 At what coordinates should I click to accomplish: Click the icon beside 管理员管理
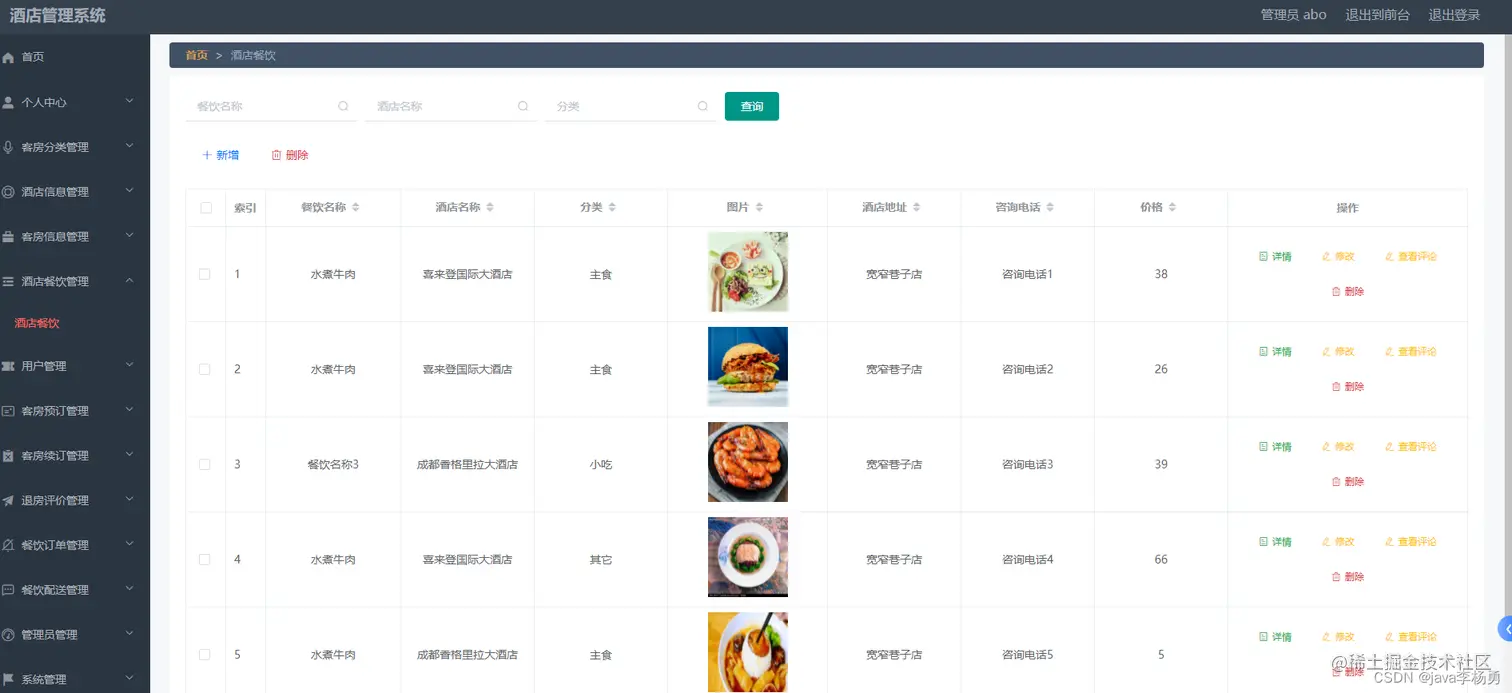pos(8,635)
